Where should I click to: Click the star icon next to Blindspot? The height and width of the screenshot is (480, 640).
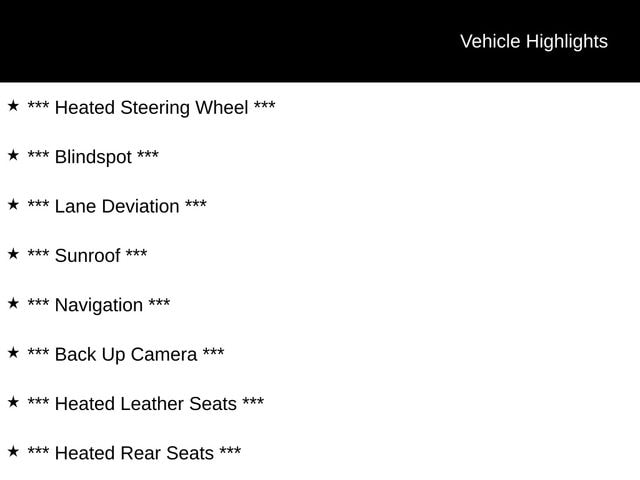pos(13,155)
